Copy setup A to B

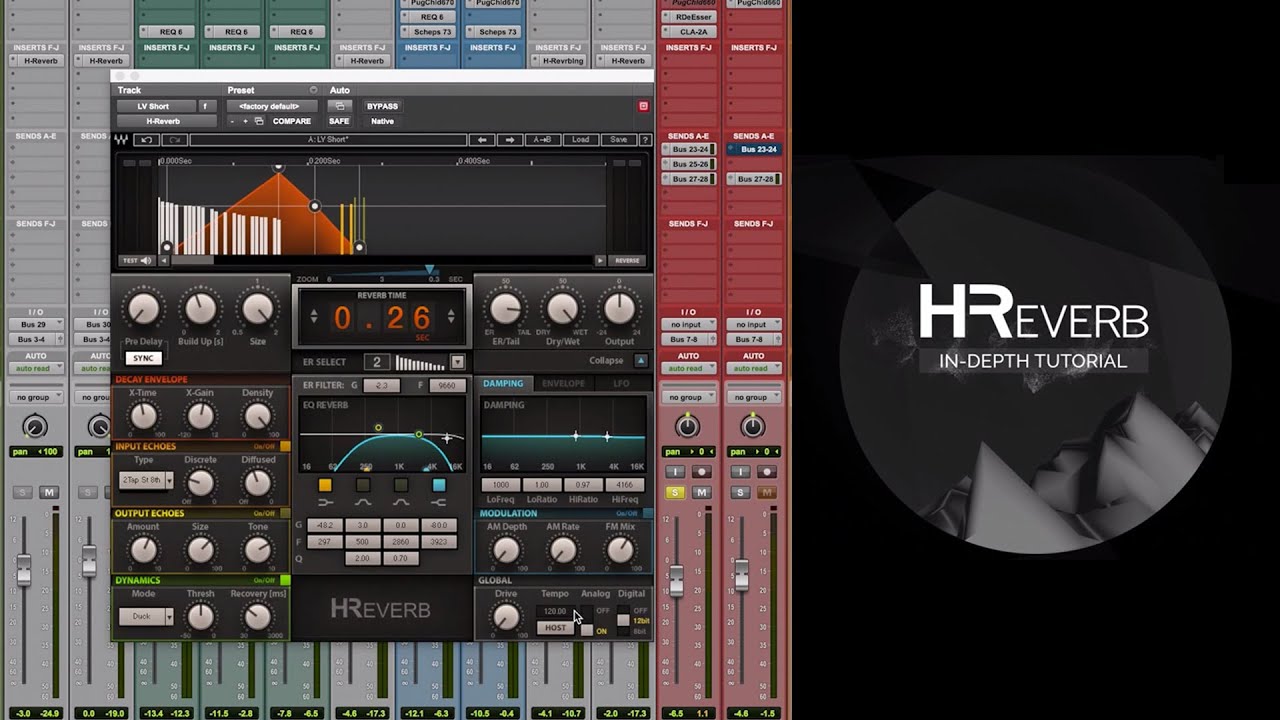tap(542, 140)
